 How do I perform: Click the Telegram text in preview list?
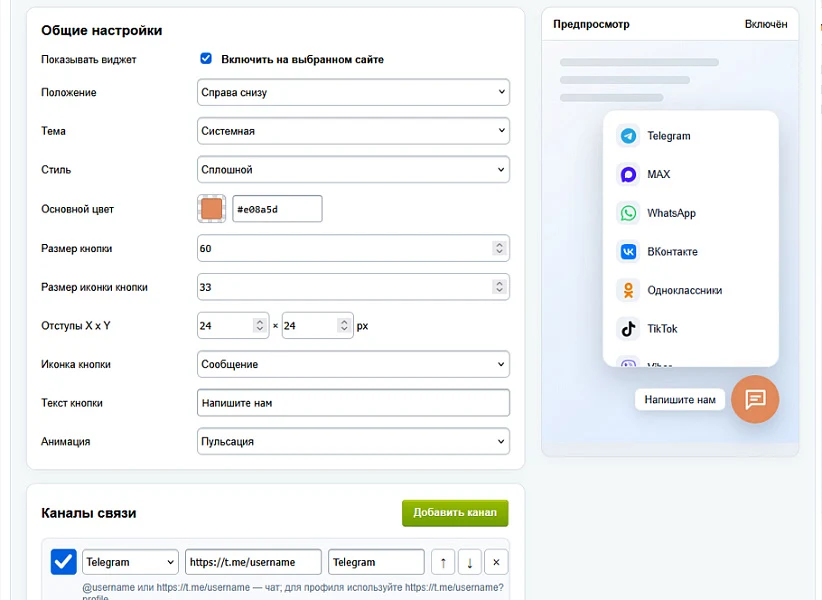click(x=669, y=136)
